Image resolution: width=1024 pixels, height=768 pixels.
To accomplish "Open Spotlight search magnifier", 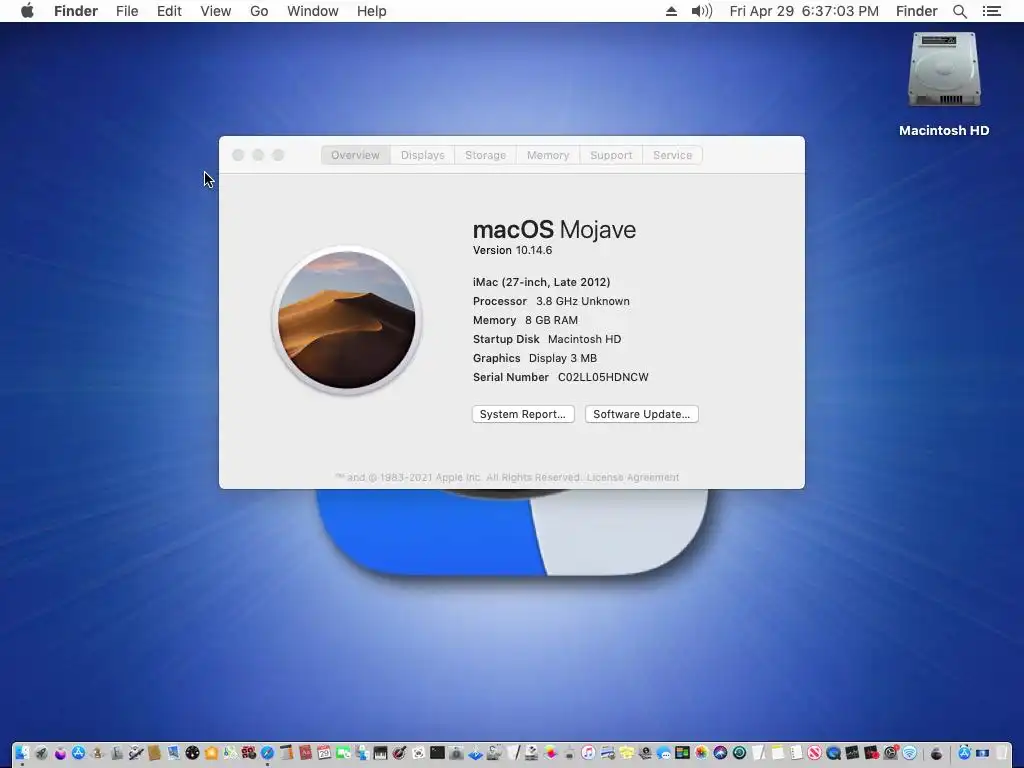I will 959,11.
